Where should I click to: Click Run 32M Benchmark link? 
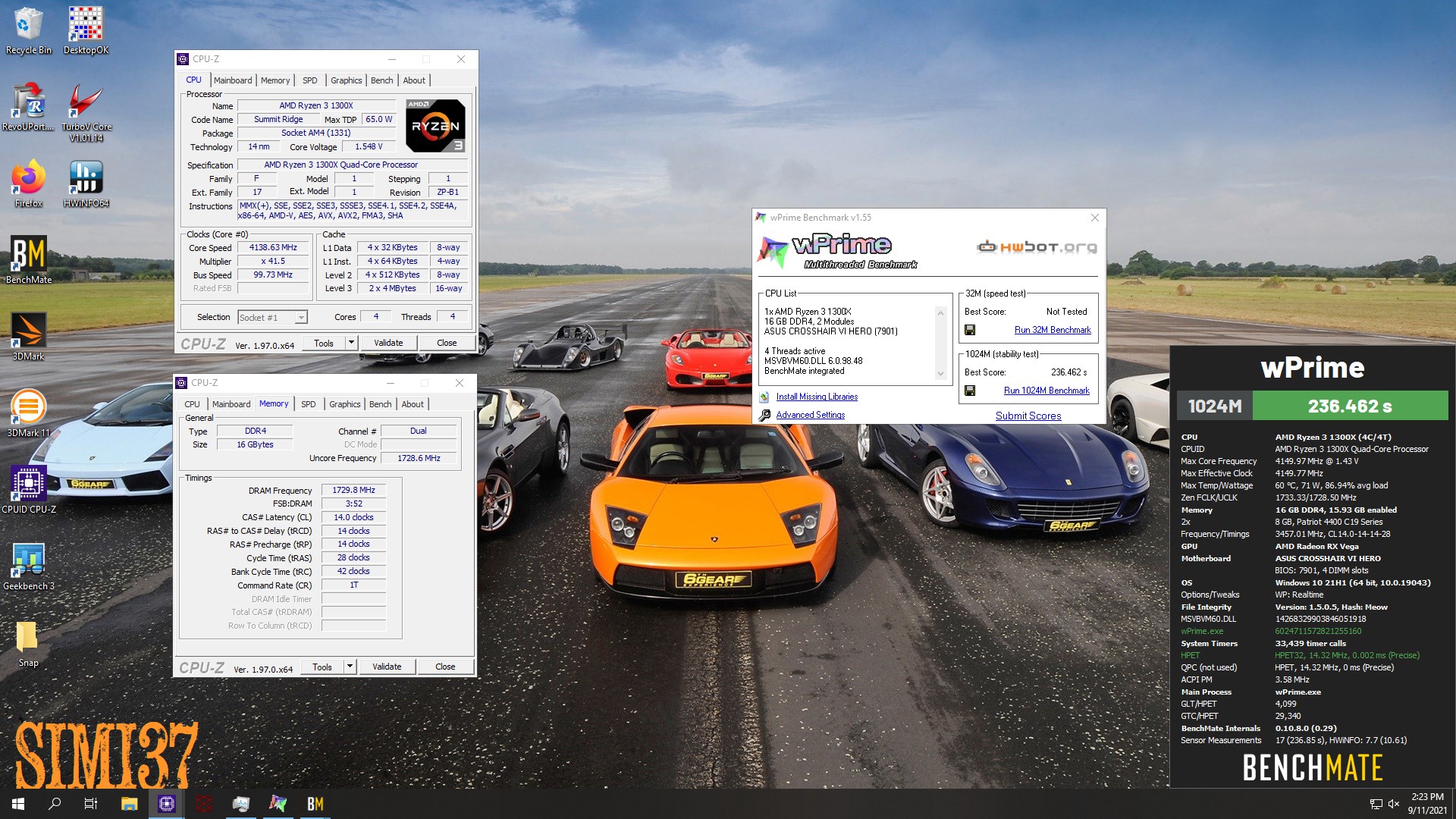click(1053, 330)
